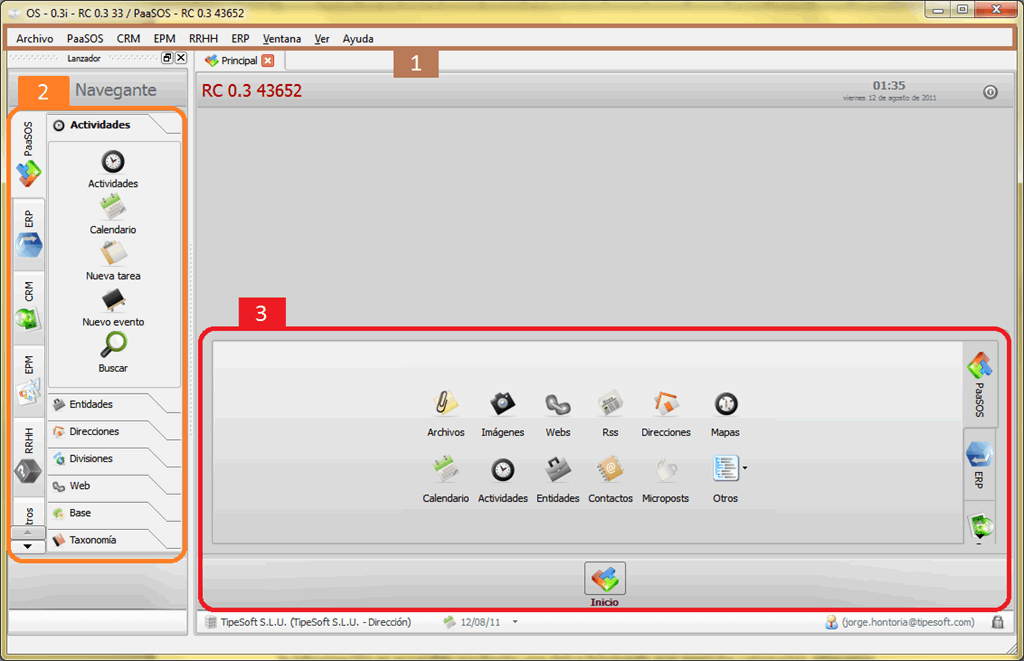The height and width of the screenshot is (661, 1024).
Task: Expand the Web section in sidebar
Action: click(114, 486)
